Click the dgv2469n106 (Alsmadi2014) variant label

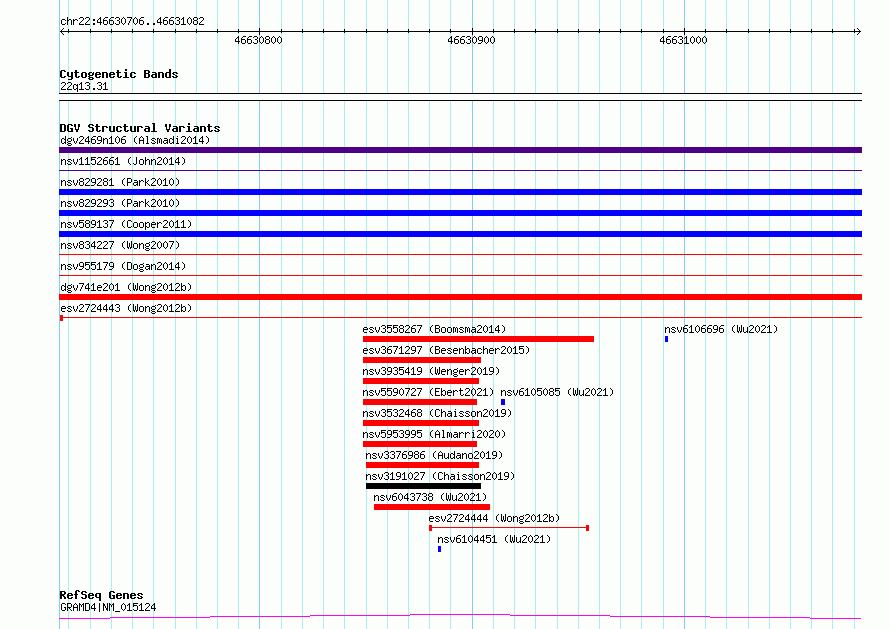[135, 140]
